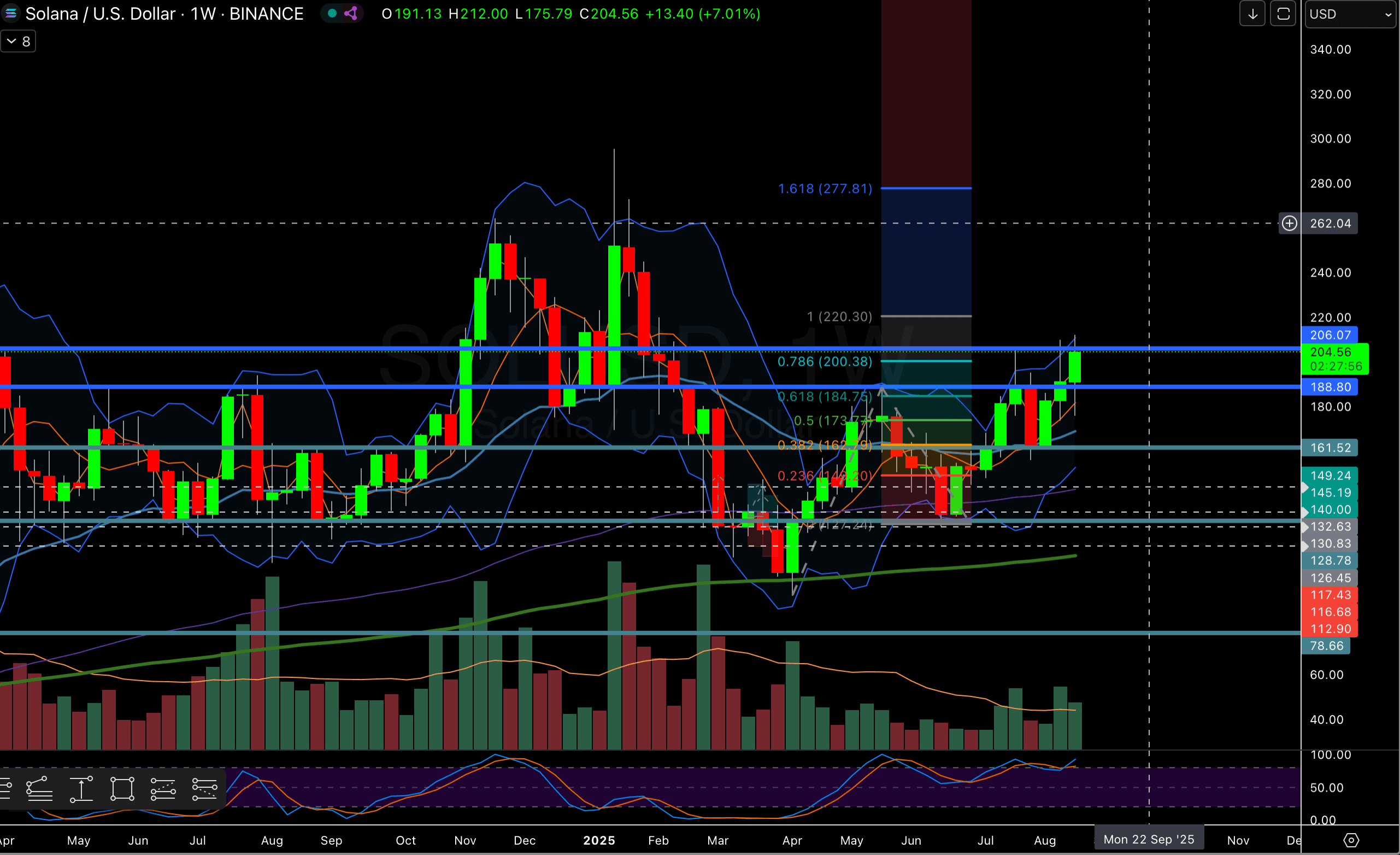Click the download chart snapshot icon
This screenshot has height=855, width=1400.
pos(1252,14)
